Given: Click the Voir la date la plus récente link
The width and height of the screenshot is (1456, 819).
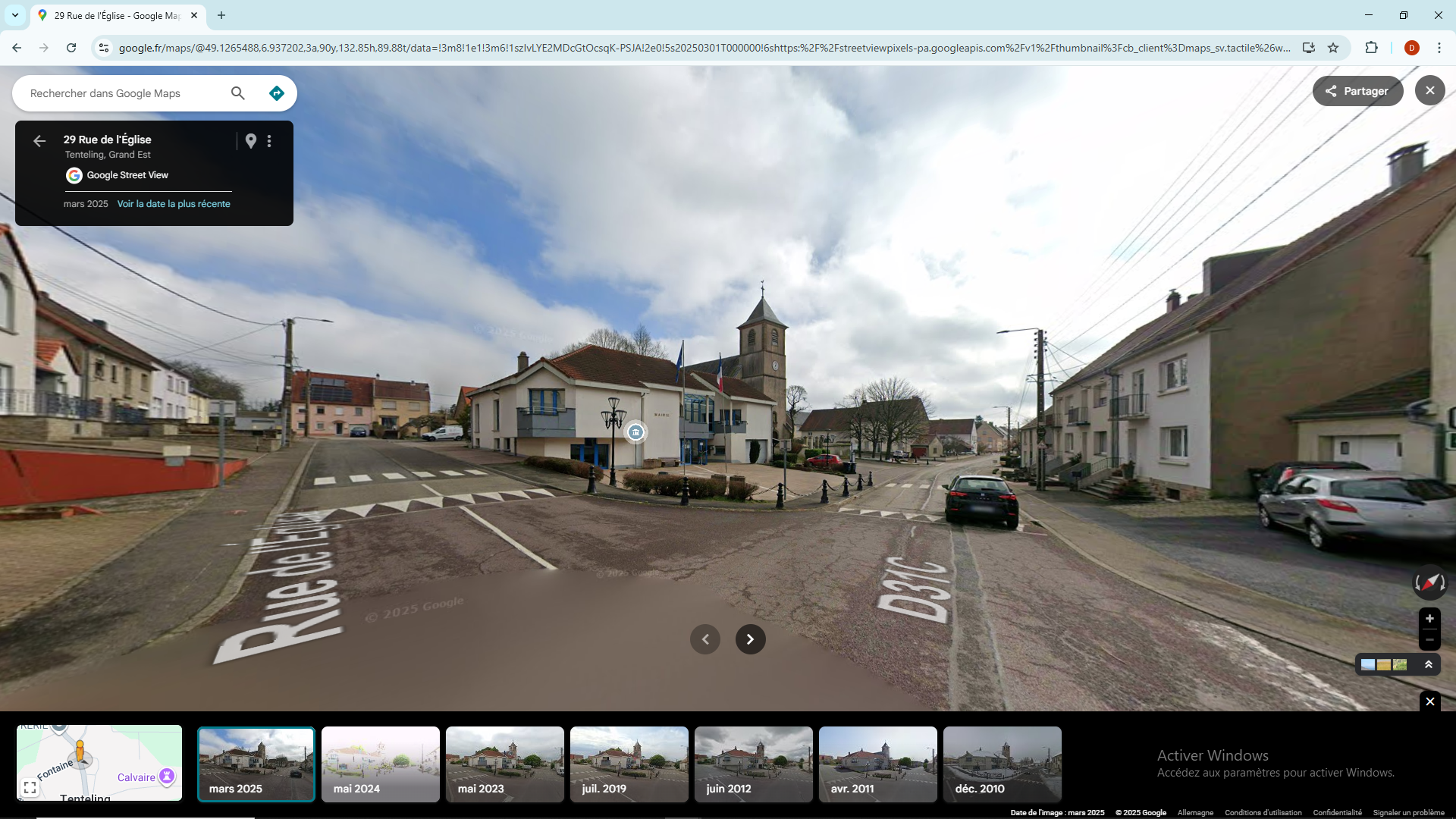Looking at the screenshot, I should [x=174, y=204].
